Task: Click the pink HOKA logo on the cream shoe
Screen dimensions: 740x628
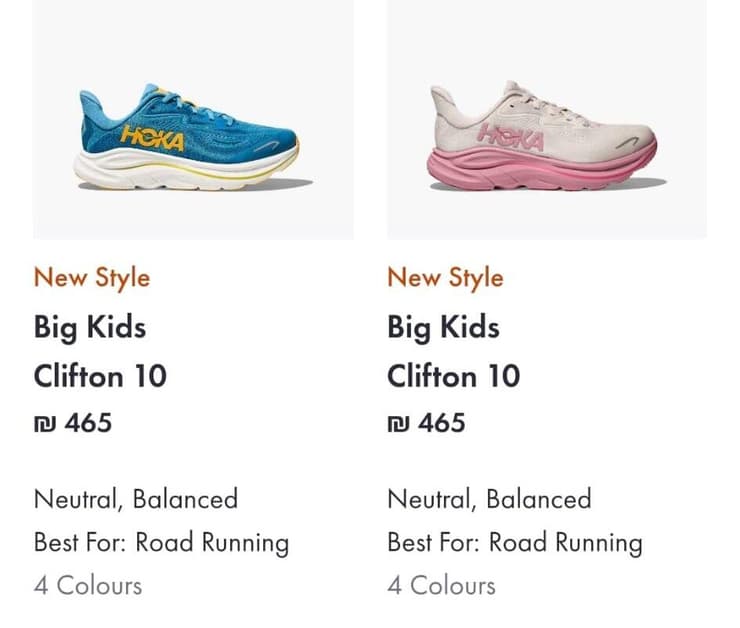Action: 510,135
